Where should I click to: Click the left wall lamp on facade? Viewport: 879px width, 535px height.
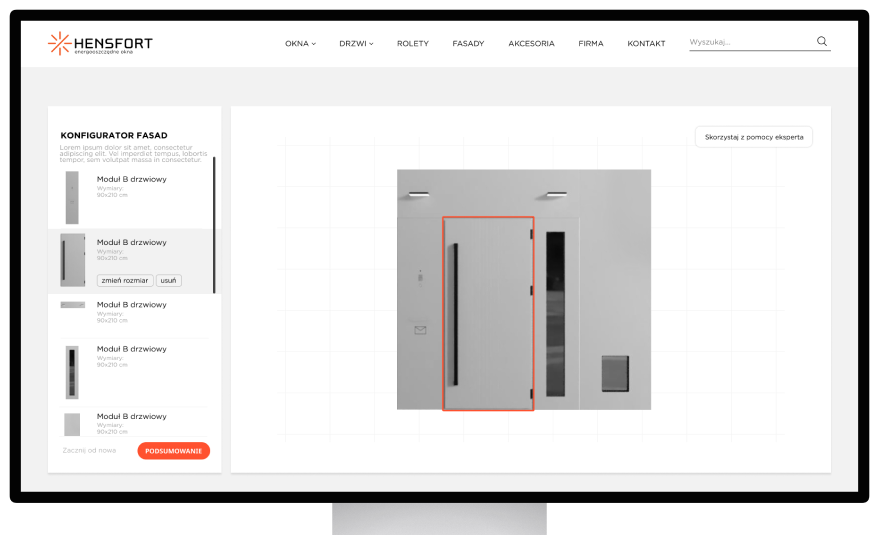418,193
